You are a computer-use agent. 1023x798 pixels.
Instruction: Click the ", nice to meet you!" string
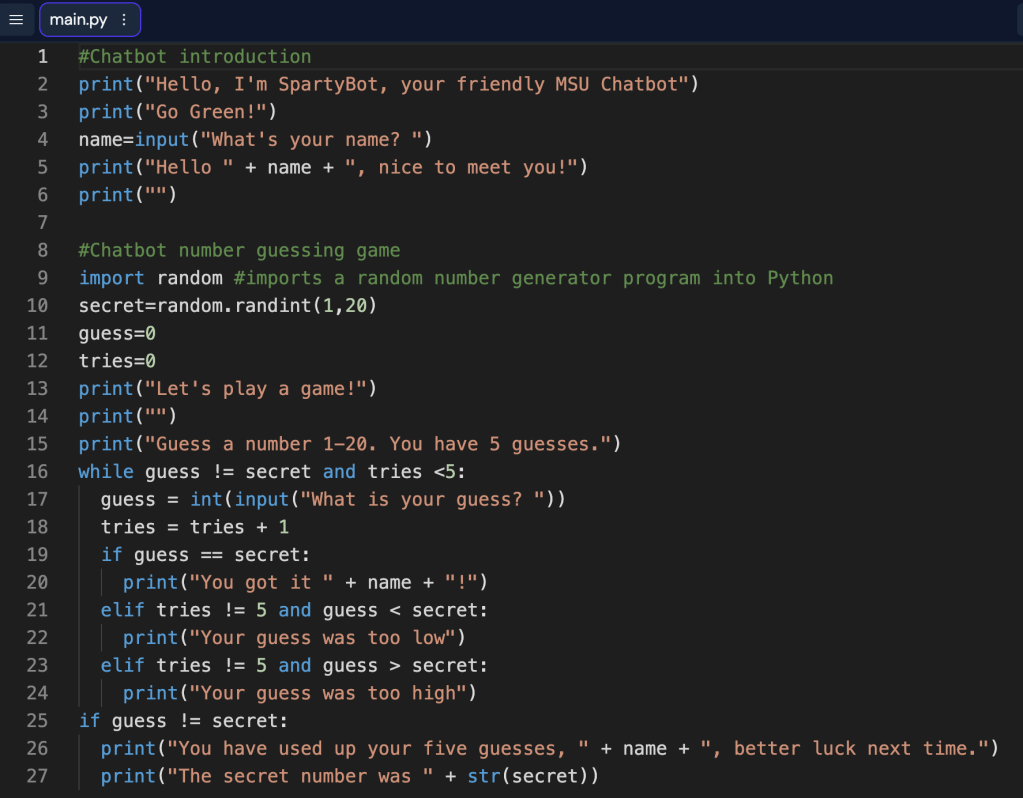(461, 168)
